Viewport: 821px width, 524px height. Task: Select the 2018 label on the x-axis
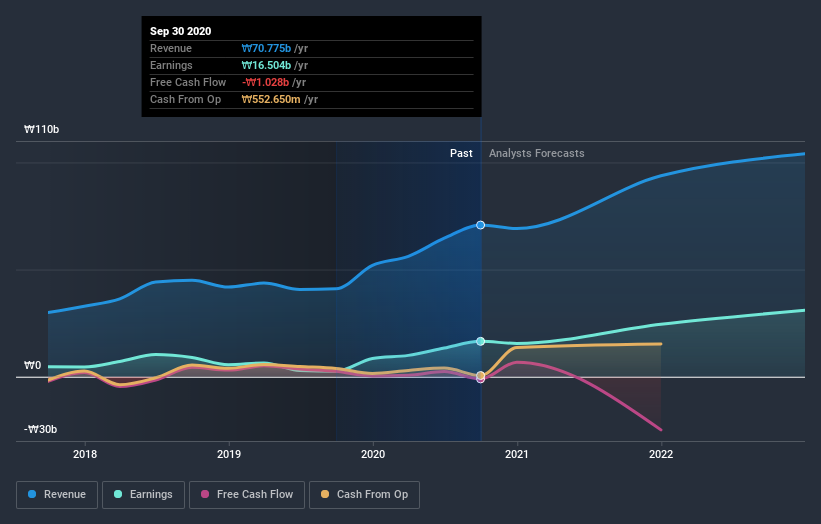(85, 454)
